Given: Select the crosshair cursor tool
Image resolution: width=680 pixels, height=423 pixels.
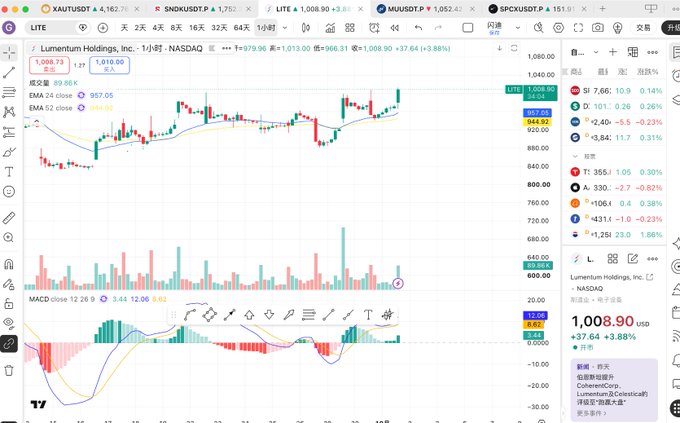Looking at the screenshot, I should click(9, 53).
